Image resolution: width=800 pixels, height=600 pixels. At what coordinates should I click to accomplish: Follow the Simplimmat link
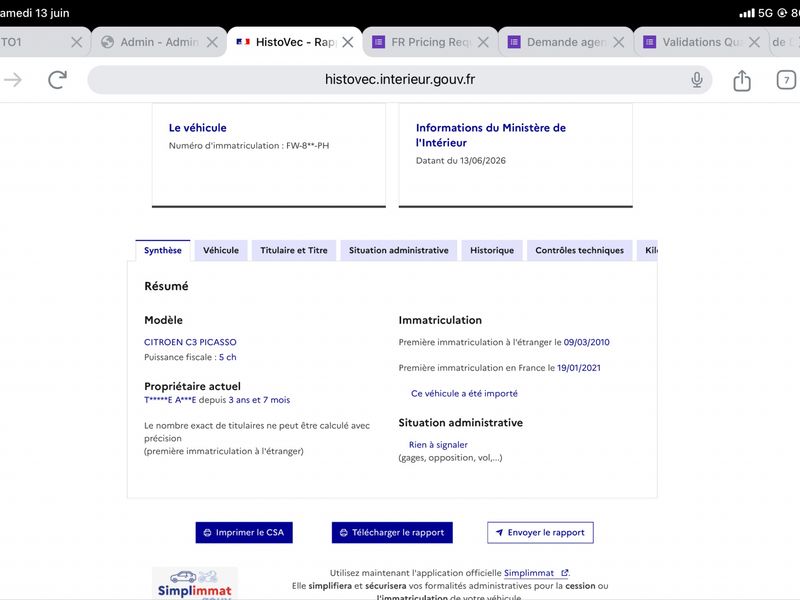(x=536, y=573)
